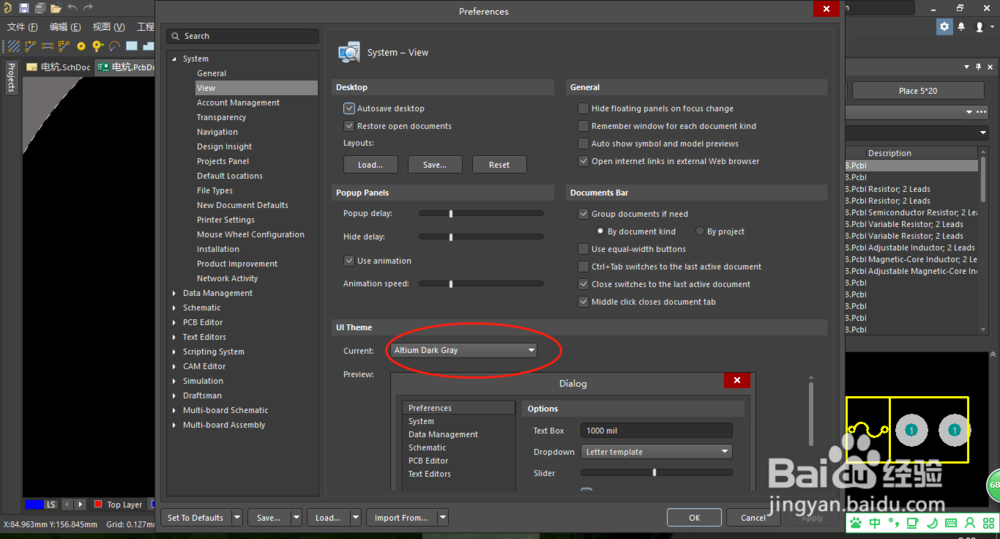Toggle Middle click closes document tab
The height and width of the screenshot is (539, 1000).
pos(583,302)
